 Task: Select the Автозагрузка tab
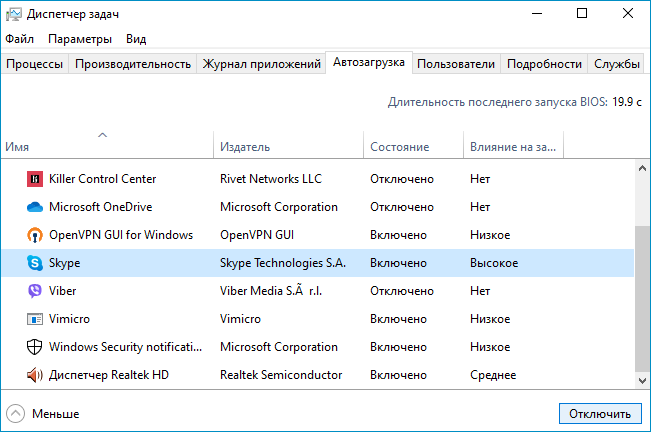369,63
